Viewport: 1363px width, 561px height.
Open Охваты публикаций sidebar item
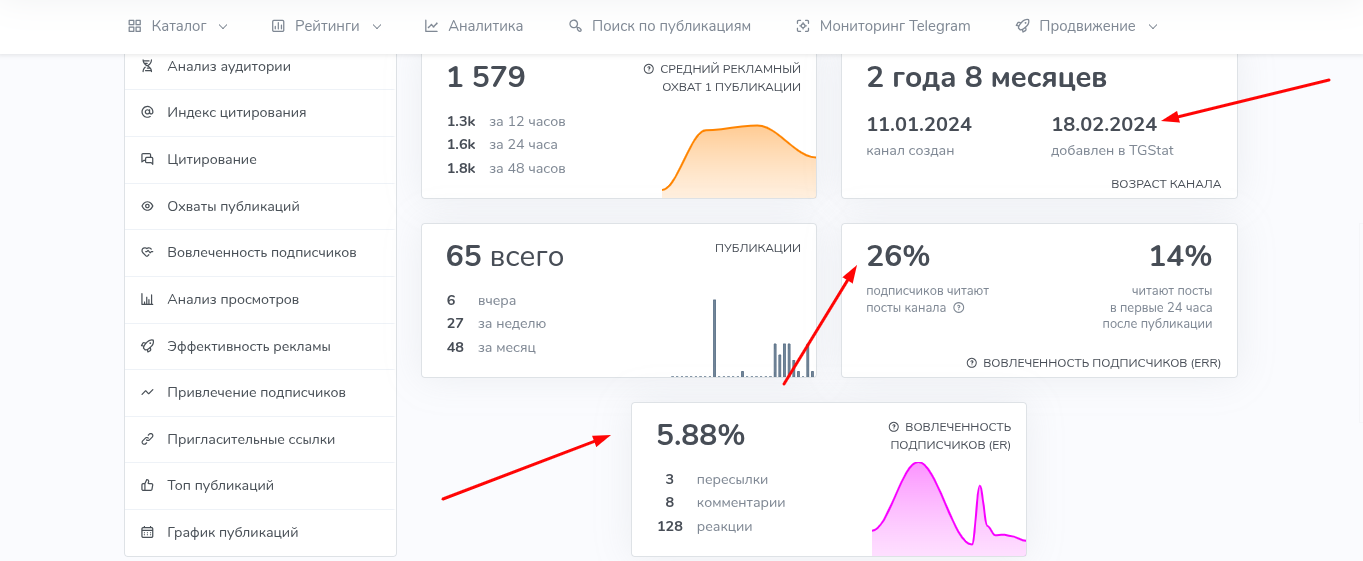coord(260,207)
